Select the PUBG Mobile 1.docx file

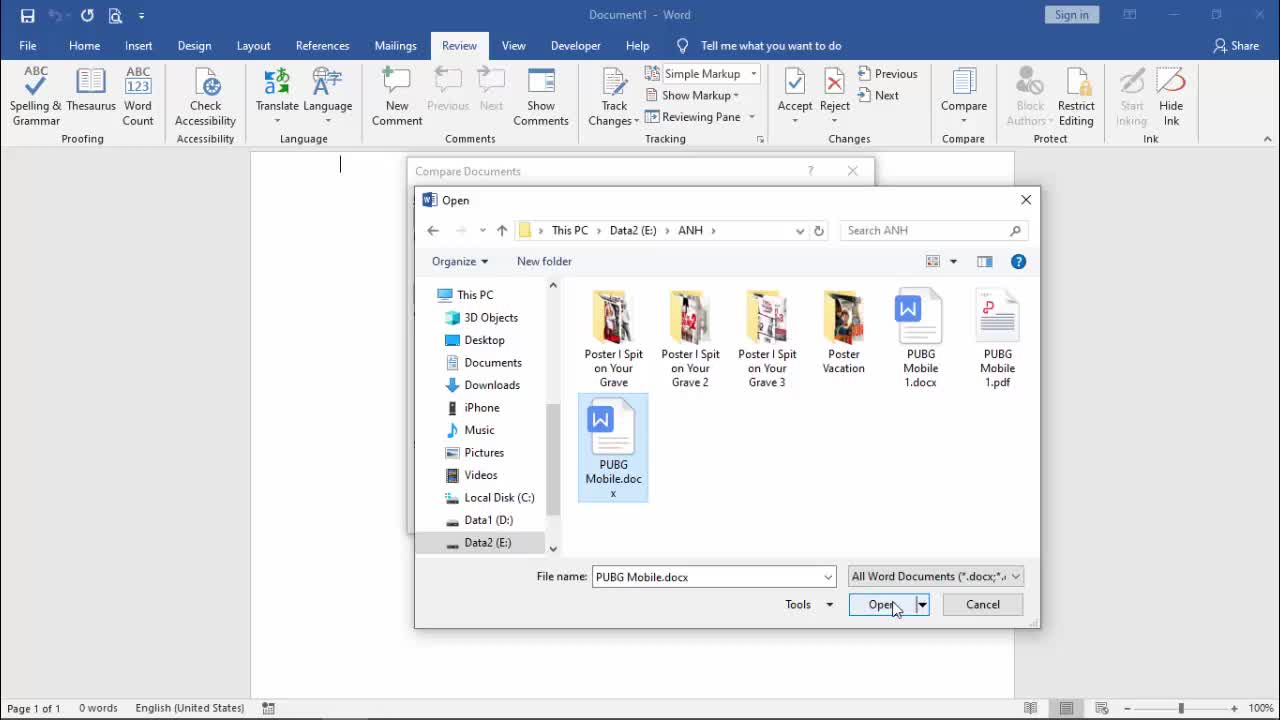921,340
